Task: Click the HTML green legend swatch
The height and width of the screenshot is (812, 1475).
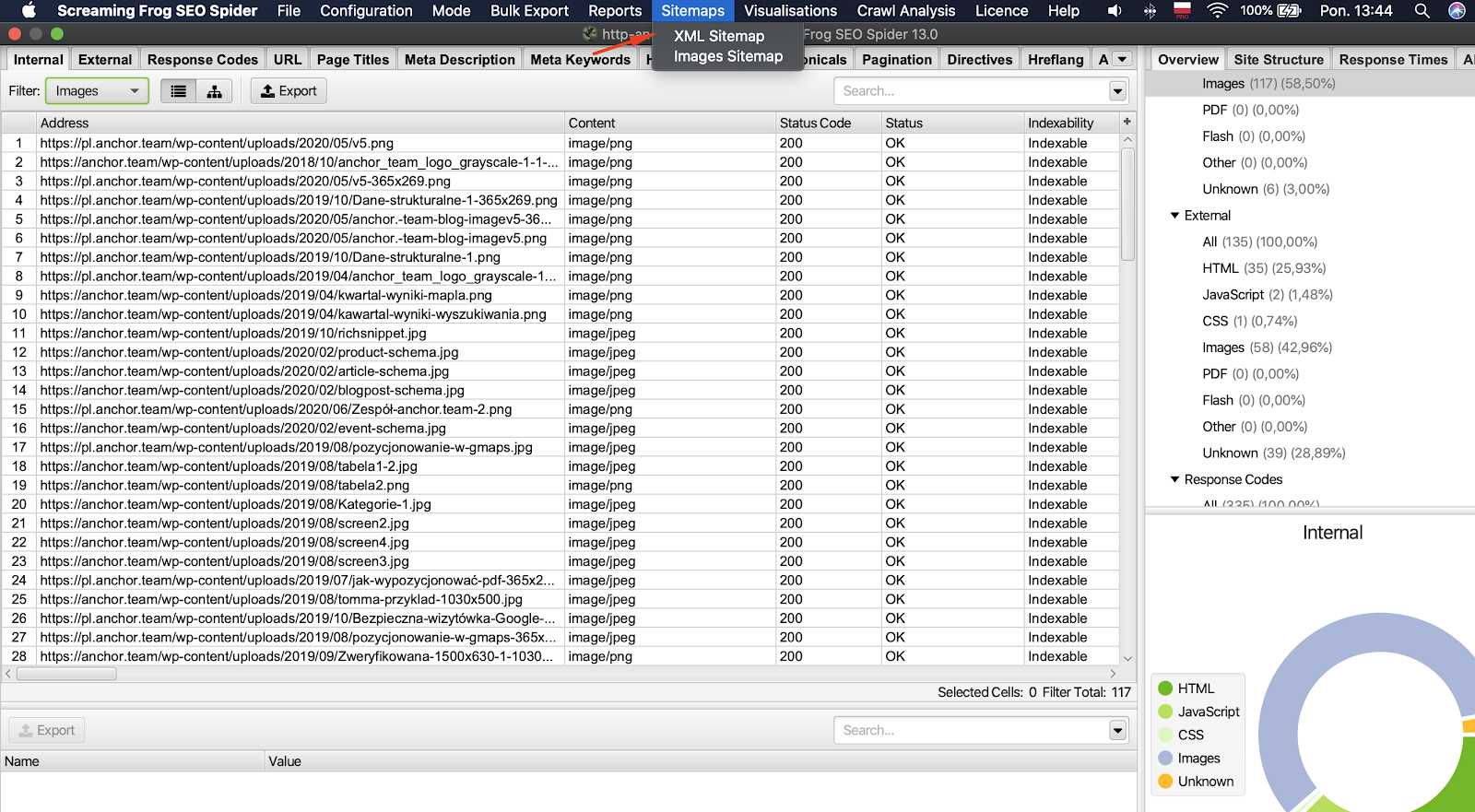Action: (x=1165, y=688)
